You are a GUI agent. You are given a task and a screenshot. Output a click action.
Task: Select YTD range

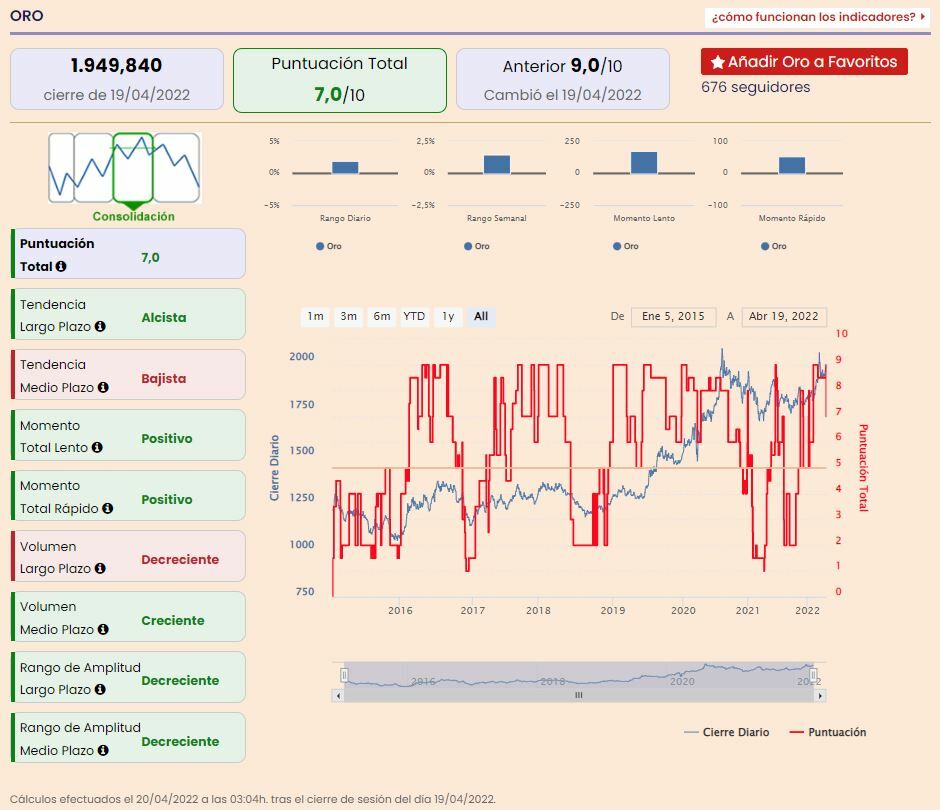414,317
